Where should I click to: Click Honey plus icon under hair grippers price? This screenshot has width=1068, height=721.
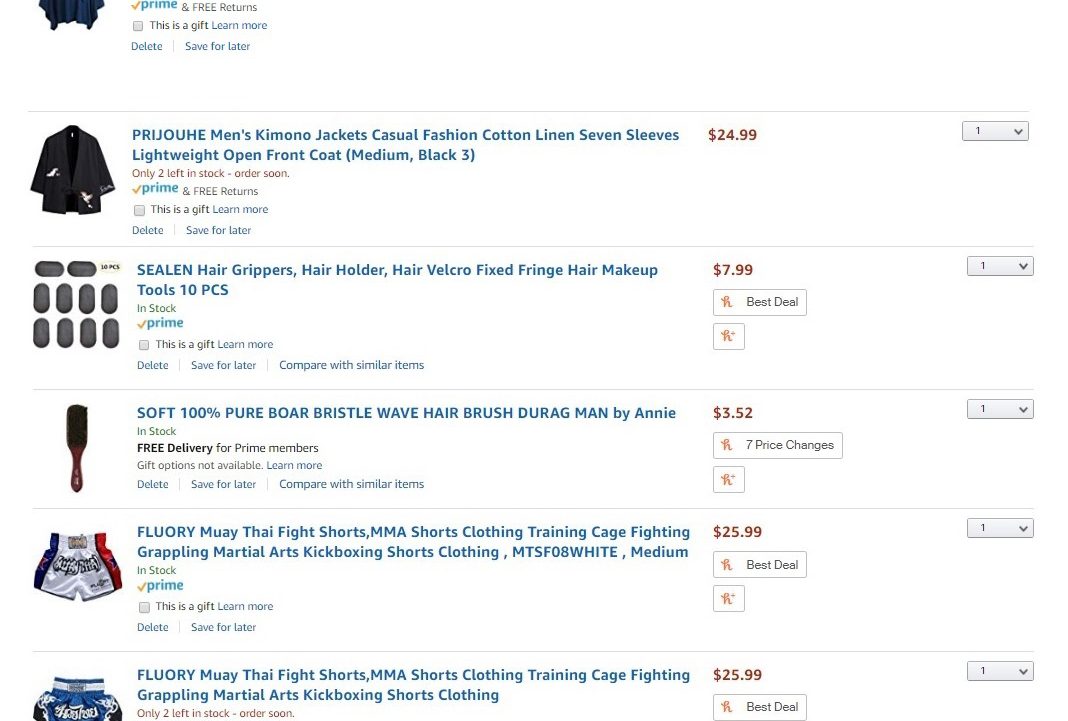[x=729, y=336]
